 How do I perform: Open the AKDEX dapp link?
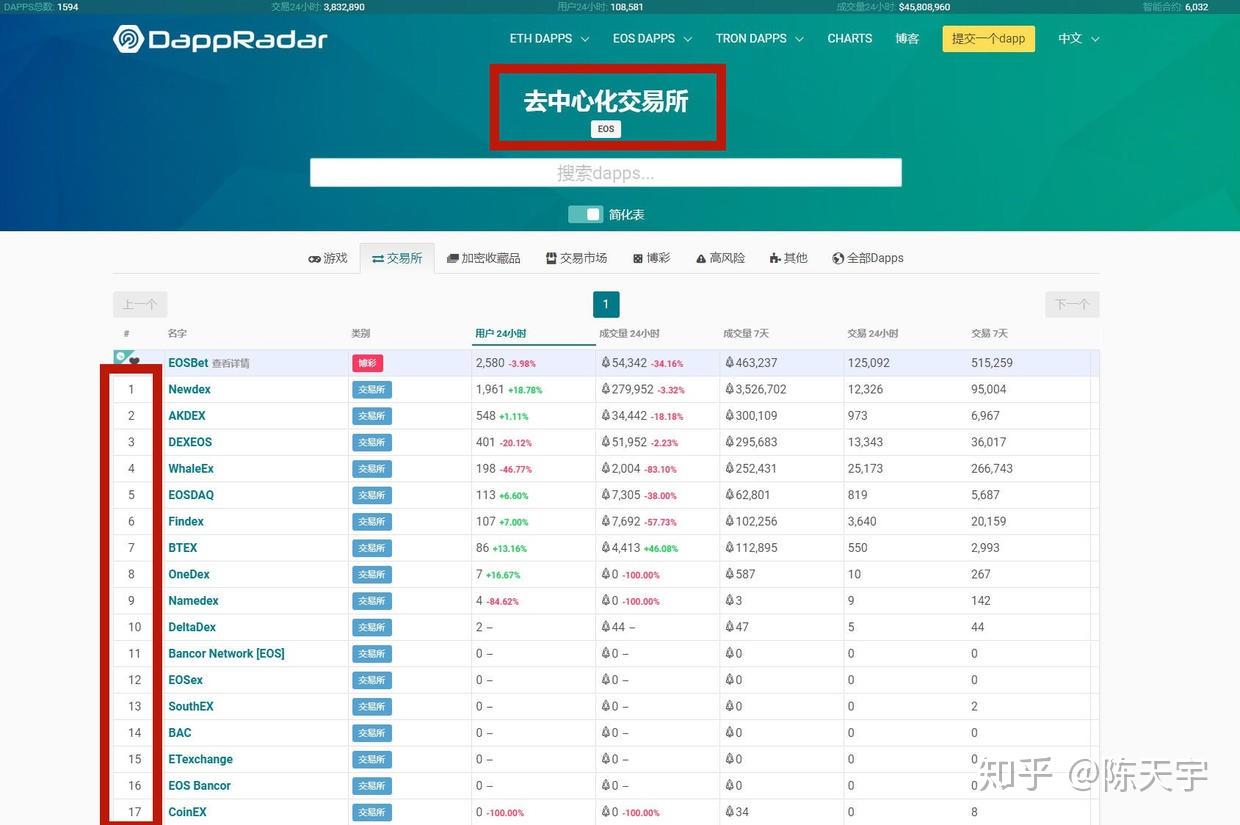187,416
